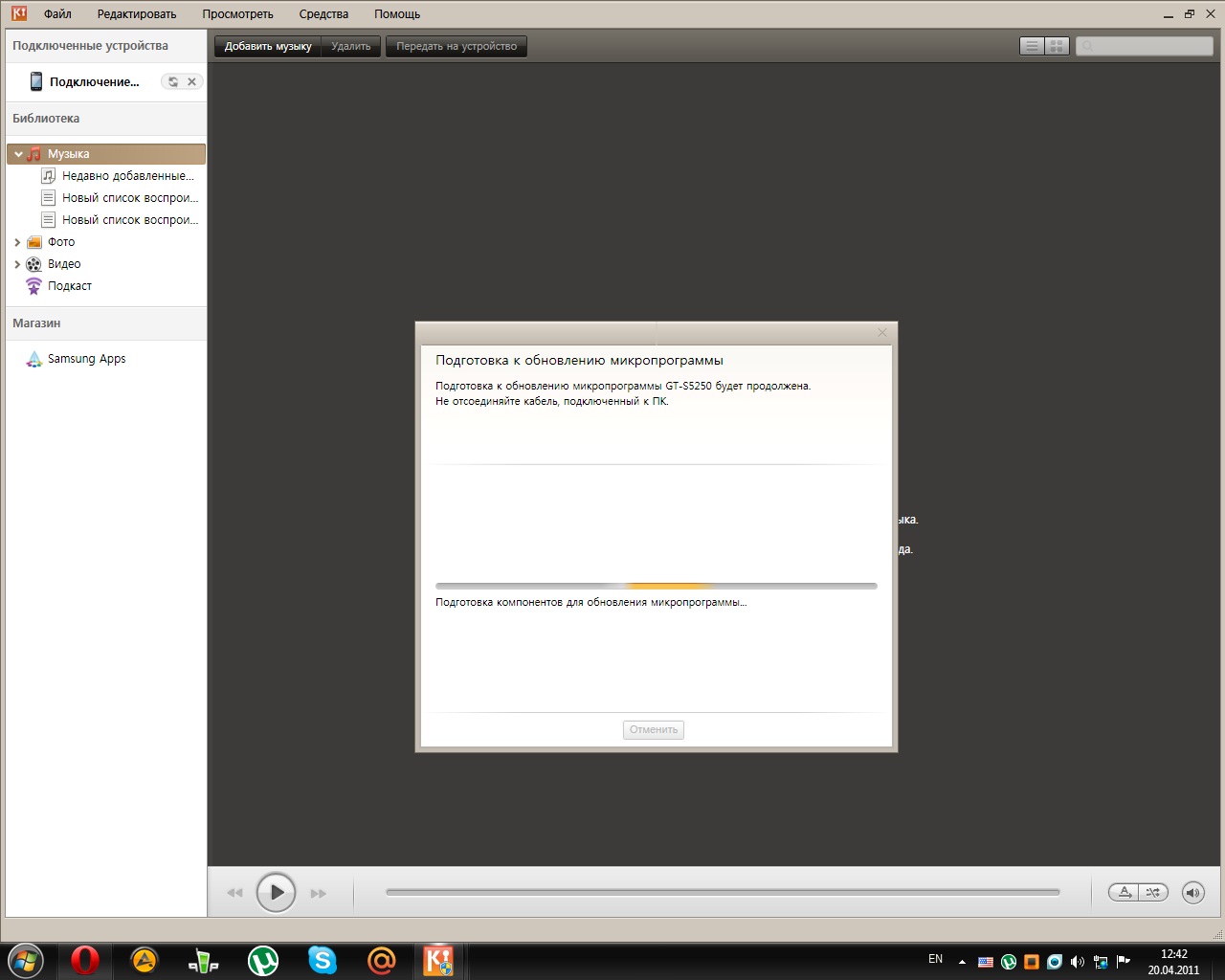Click the EN language indicator

(936, 959)
